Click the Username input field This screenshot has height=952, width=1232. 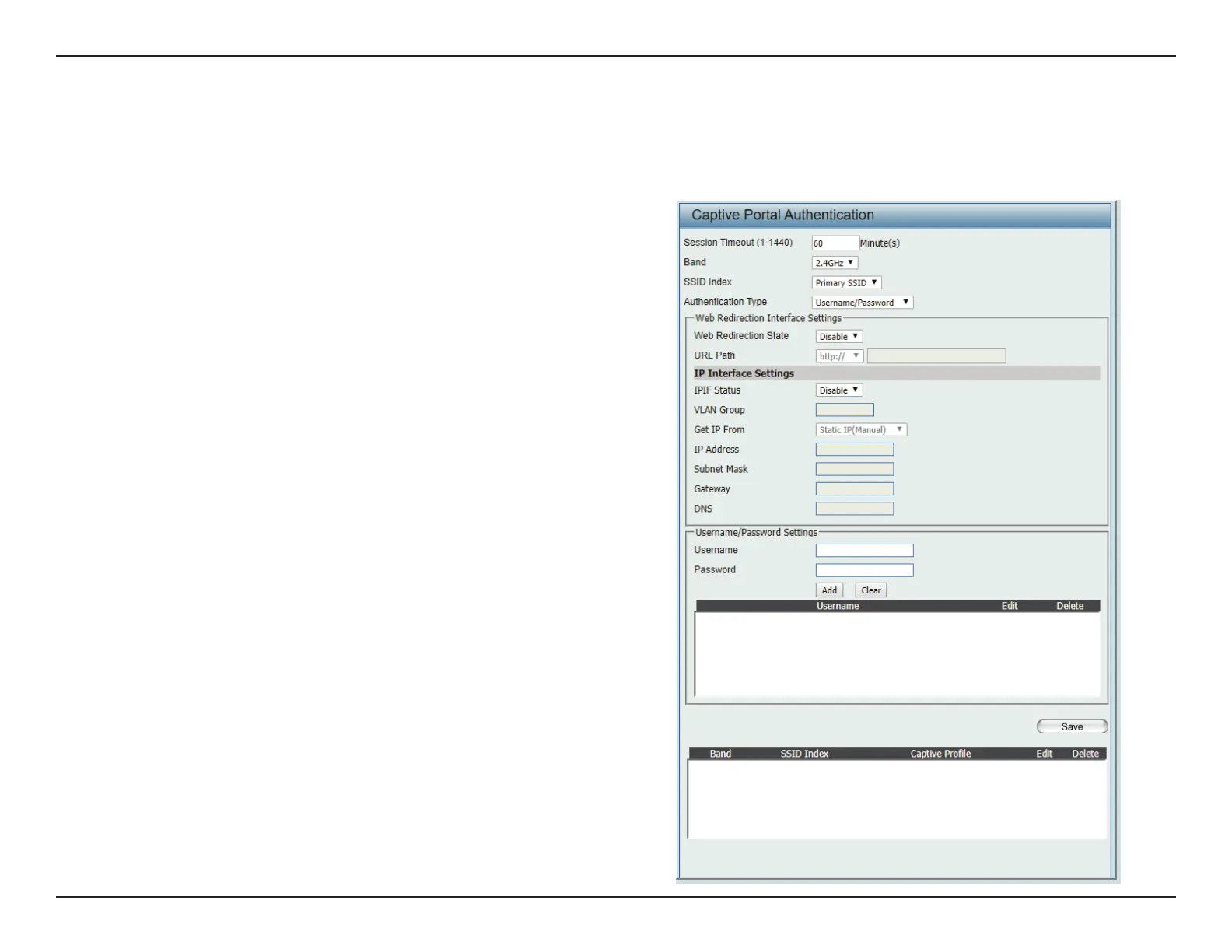864,550
